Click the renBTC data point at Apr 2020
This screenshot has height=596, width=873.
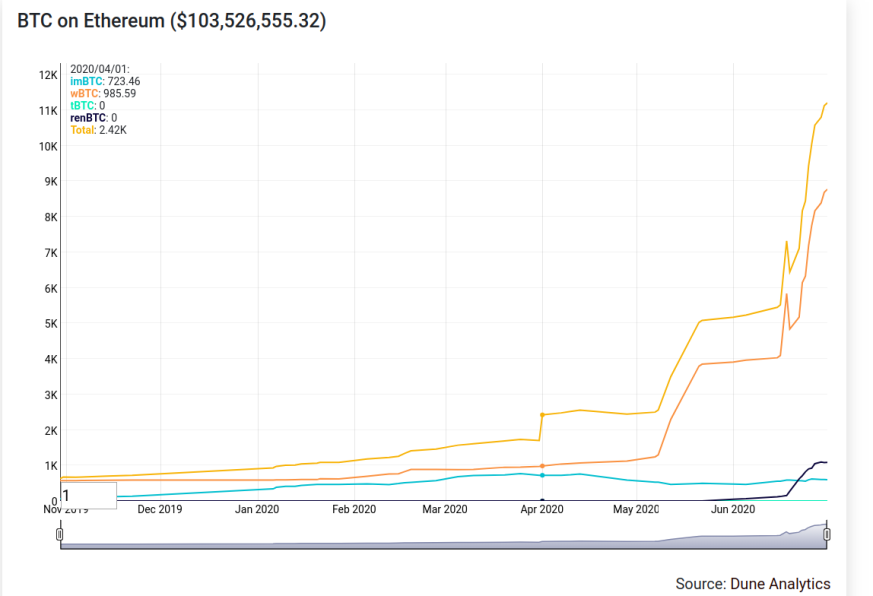pyautogui.click(x=542, y=500)
